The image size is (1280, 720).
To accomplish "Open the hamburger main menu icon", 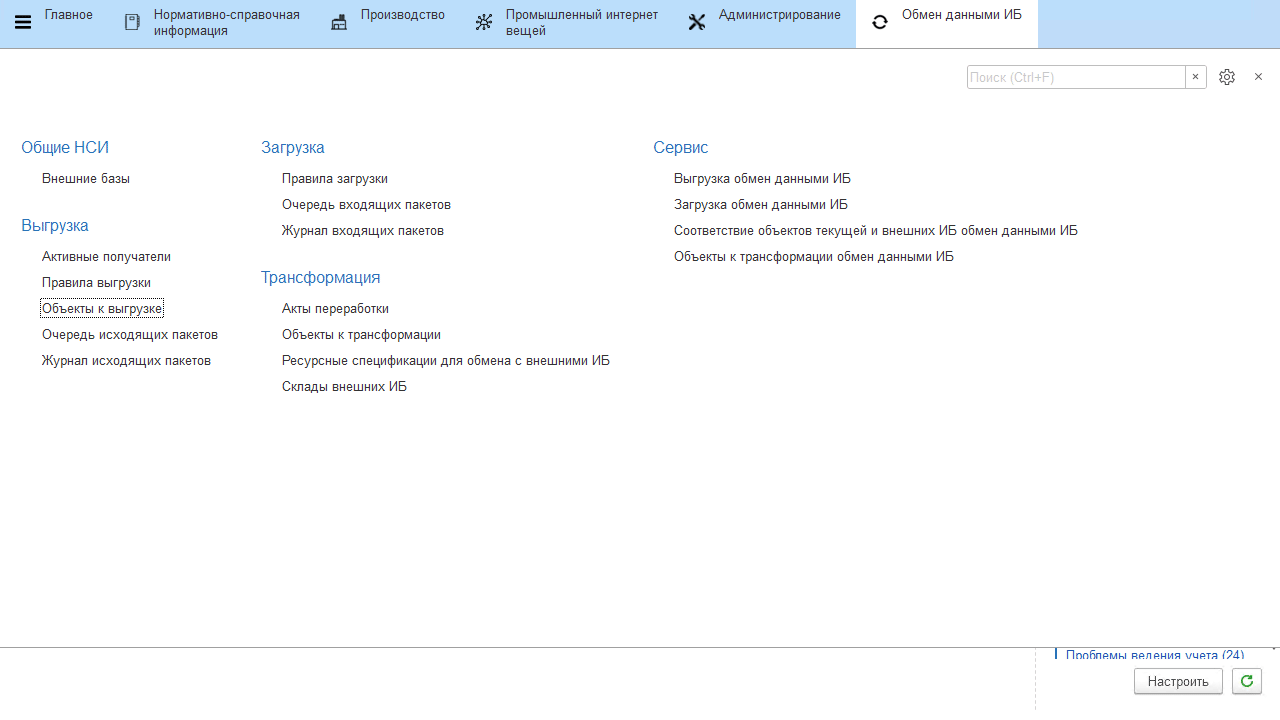I will (22, 22).
